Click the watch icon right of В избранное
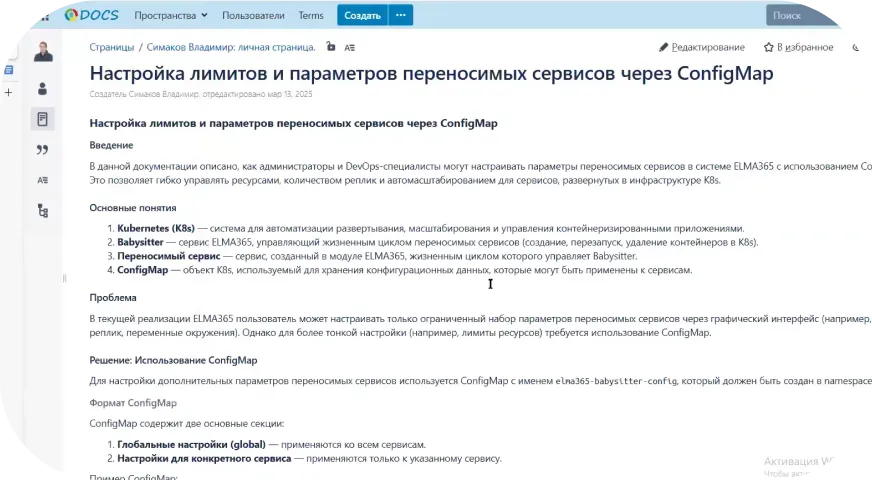The height and width of the screenshot is (480, 872). pyautogui.click(x=855, y=47)
